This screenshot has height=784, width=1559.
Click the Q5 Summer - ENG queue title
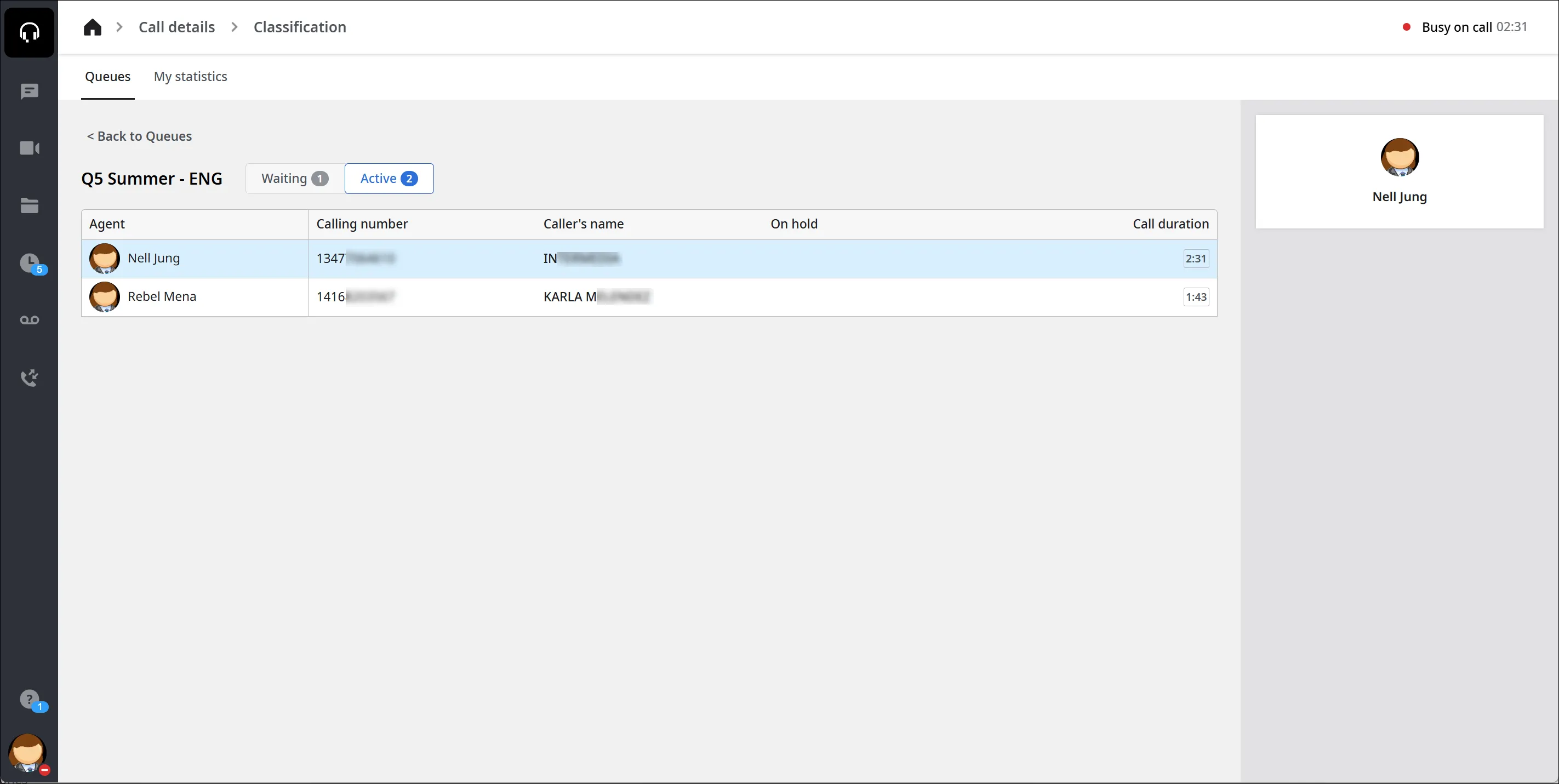pyautogui.click(x=152, y=179)
